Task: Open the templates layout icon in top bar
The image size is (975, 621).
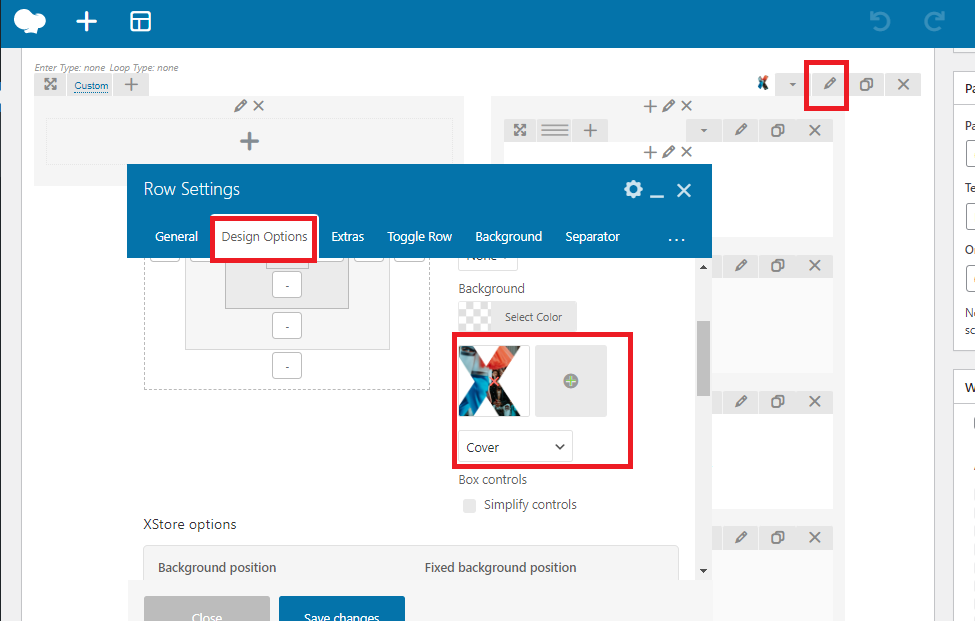Action: point(141,22)
